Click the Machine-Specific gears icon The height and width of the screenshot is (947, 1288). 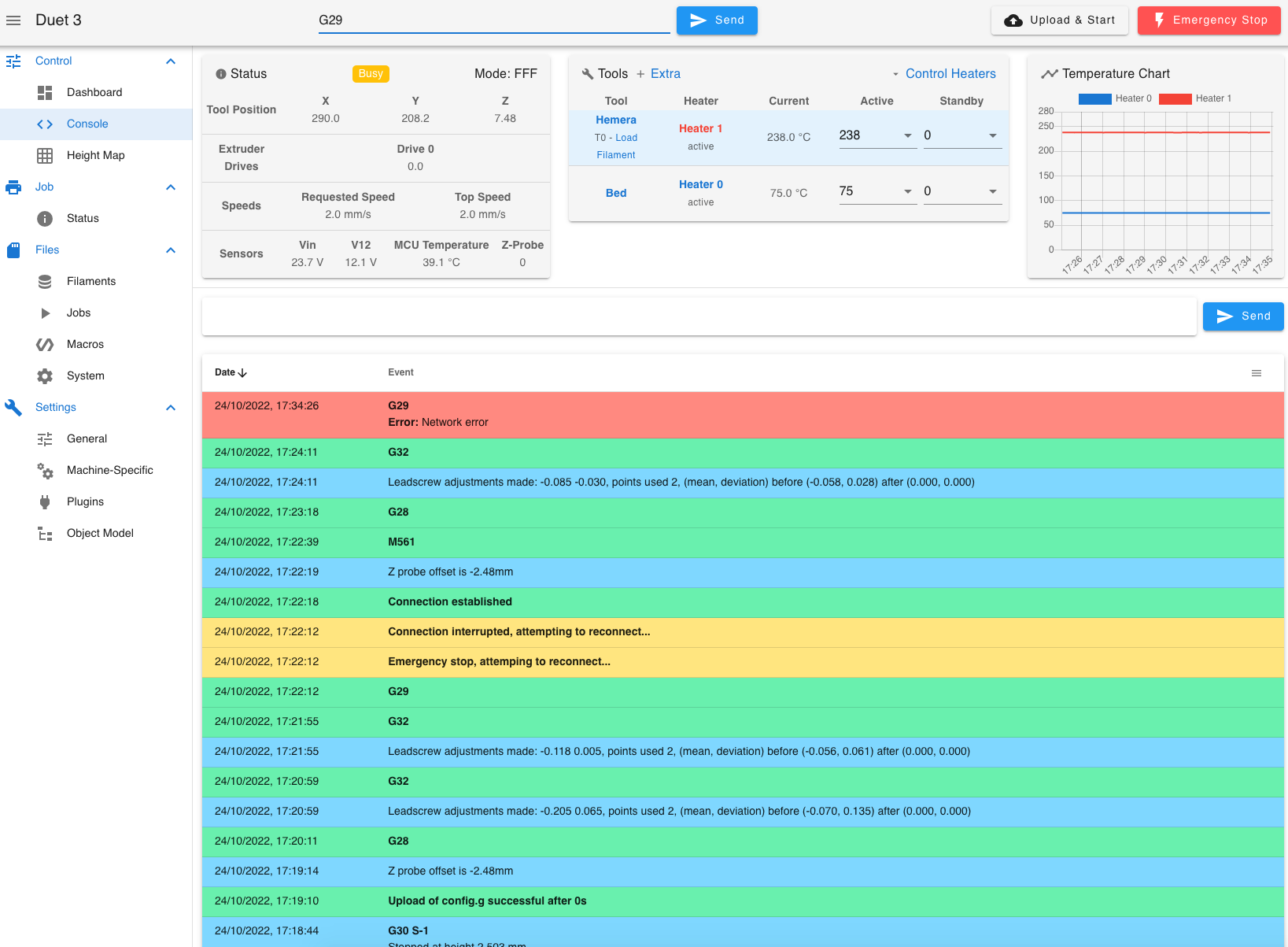click(45, 470)
